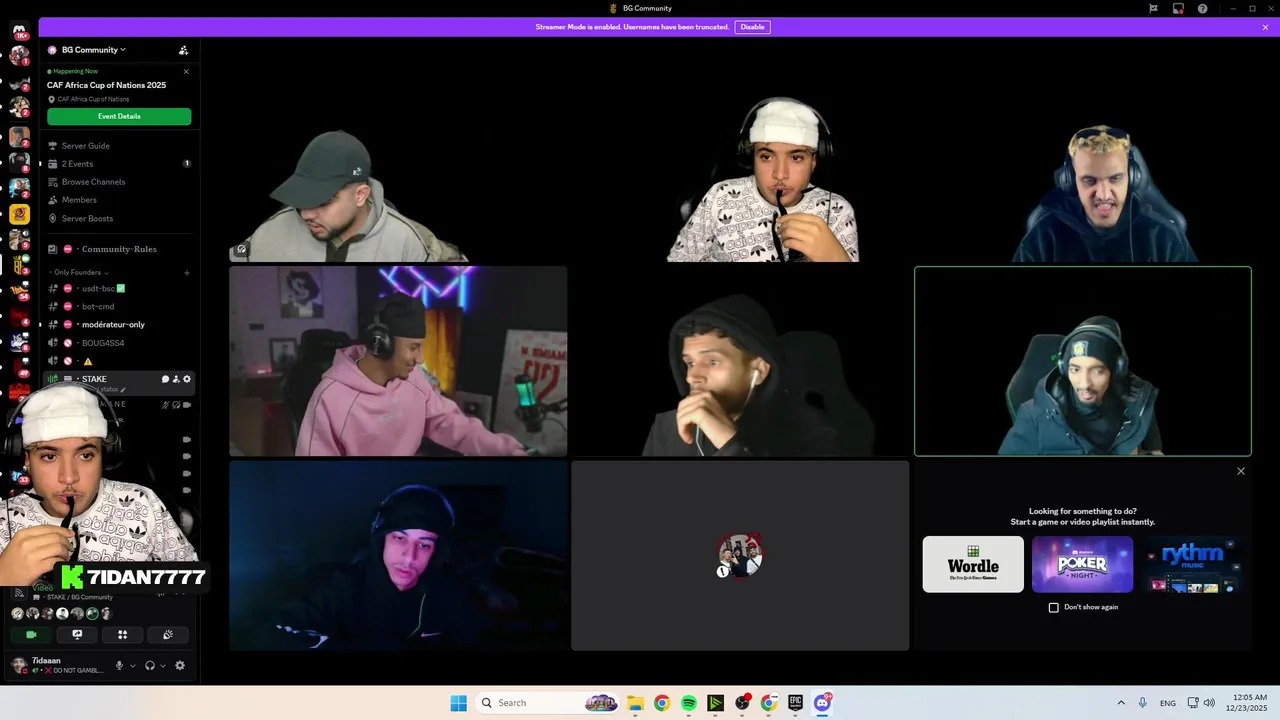Toggle the camera off in voice panel
Image resolution: width=1280 pixels, height=720 pixels.
click(x=31, y=634)
